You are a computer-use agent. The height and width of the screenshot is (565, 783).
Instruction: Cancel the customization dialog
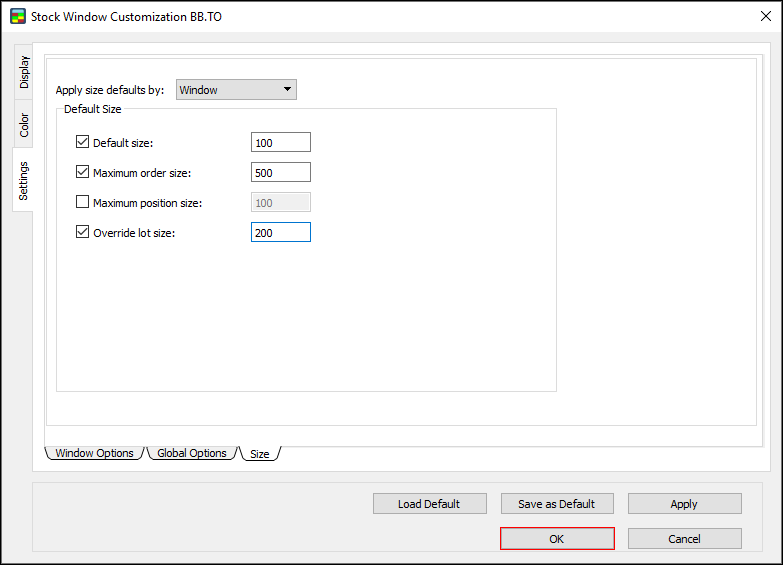pyautogui.click(x=684, y=539)
